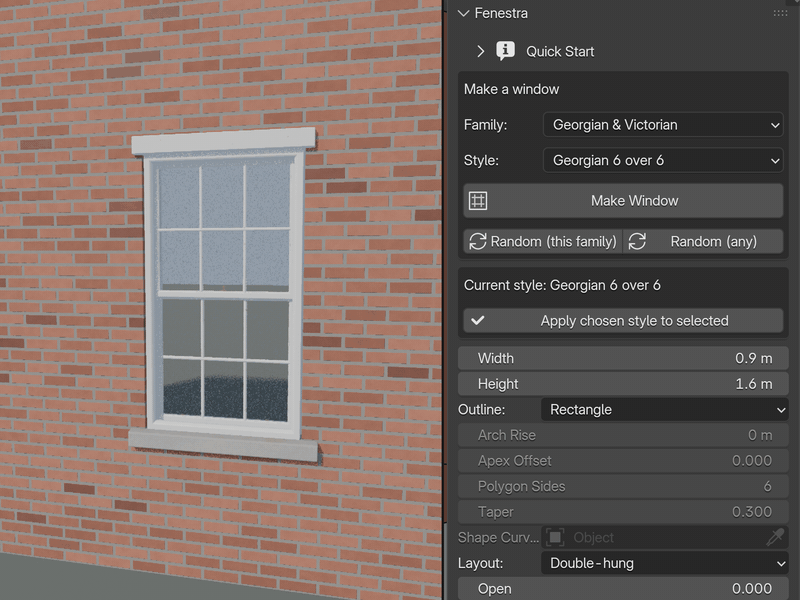The width and height of the screenshot is (800, 600).
Task: Click the Arch Rise field
Action: (x=623, y=435)
